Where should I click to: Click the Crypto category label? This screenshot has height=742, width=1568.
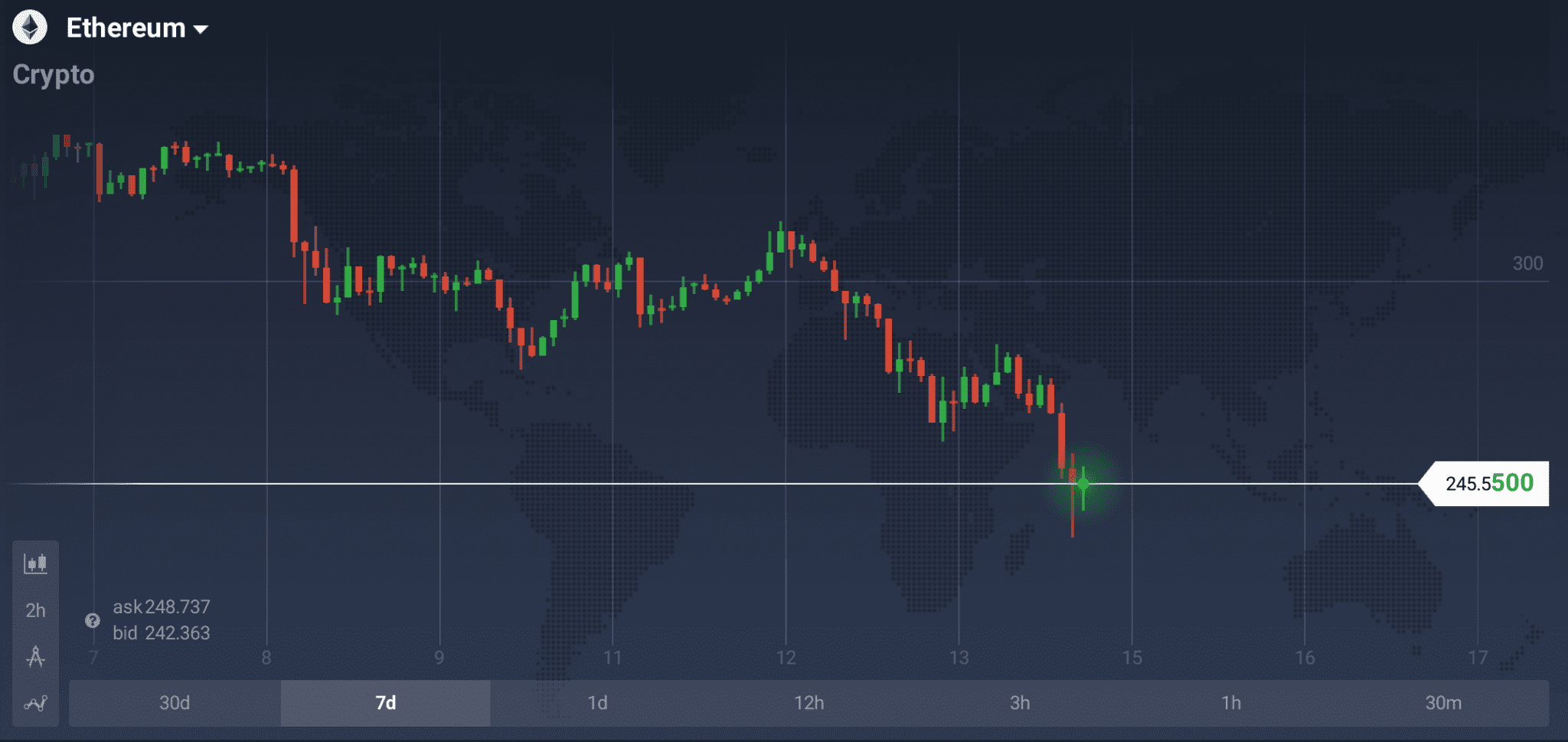click(x=54, y=75)
